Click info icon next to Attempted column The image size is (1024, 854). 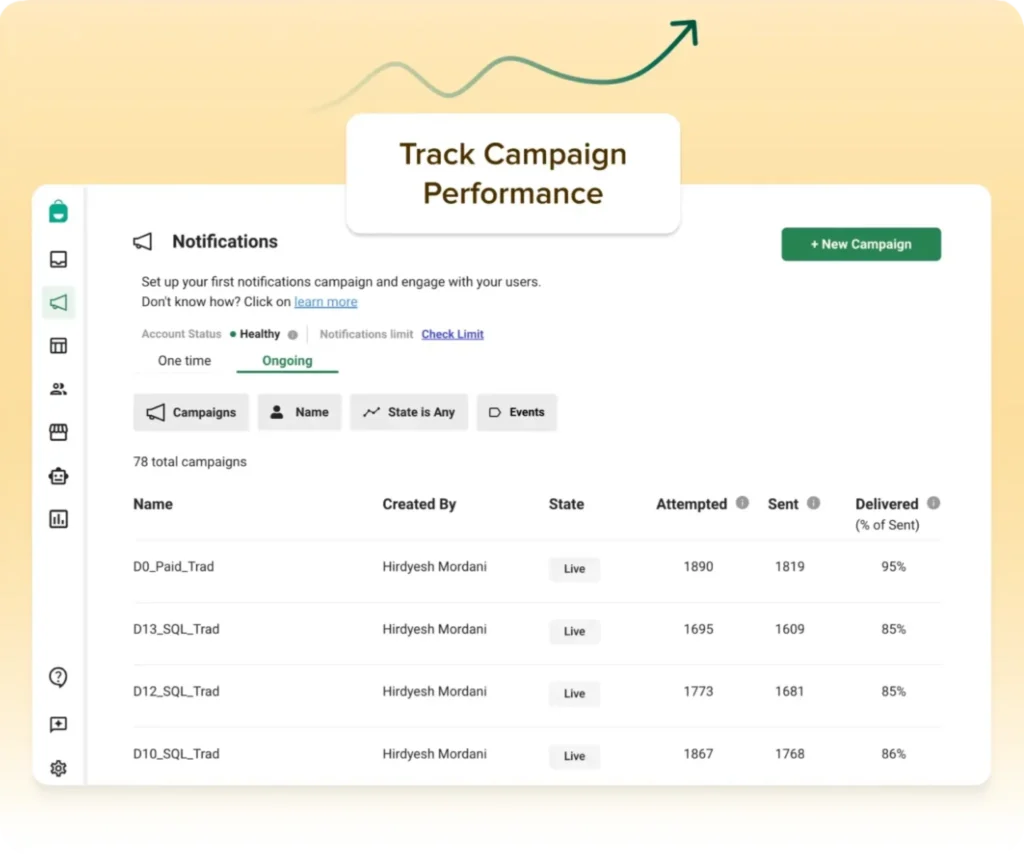tap(742, 503)
